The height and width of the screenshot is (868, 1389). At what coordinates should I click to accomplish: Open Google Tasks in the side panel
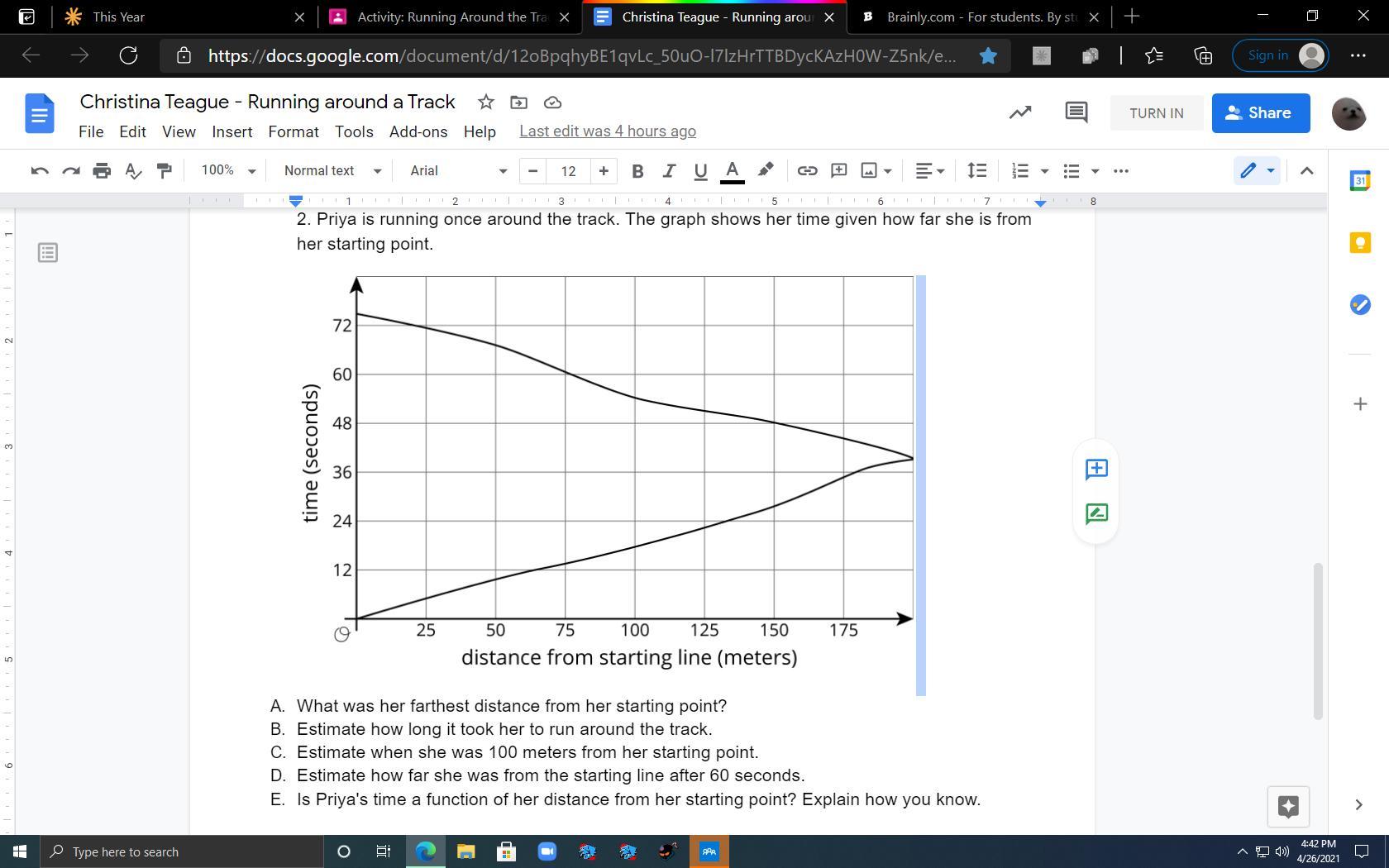[x=1360, y=305]
